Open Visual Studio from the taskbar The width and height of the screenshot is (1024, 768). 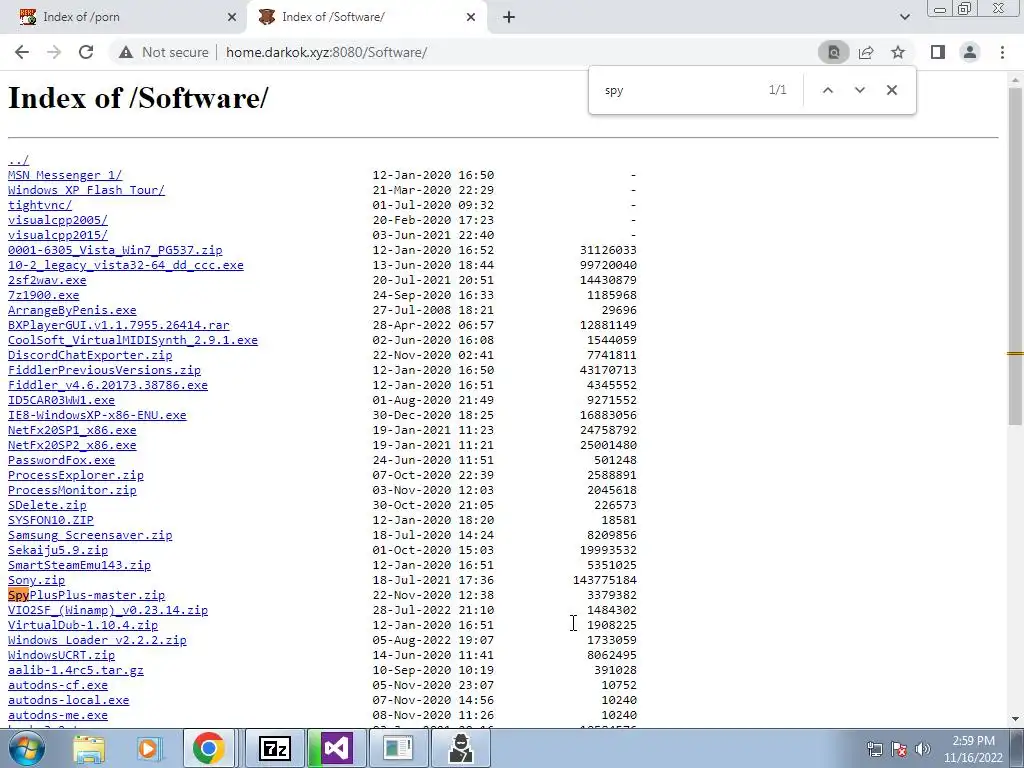coord(336,748)
